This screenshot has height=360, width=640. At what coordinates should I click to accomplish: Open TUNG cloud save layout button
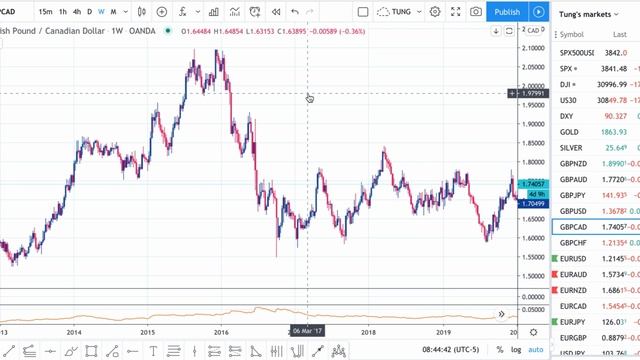(394, 12)
